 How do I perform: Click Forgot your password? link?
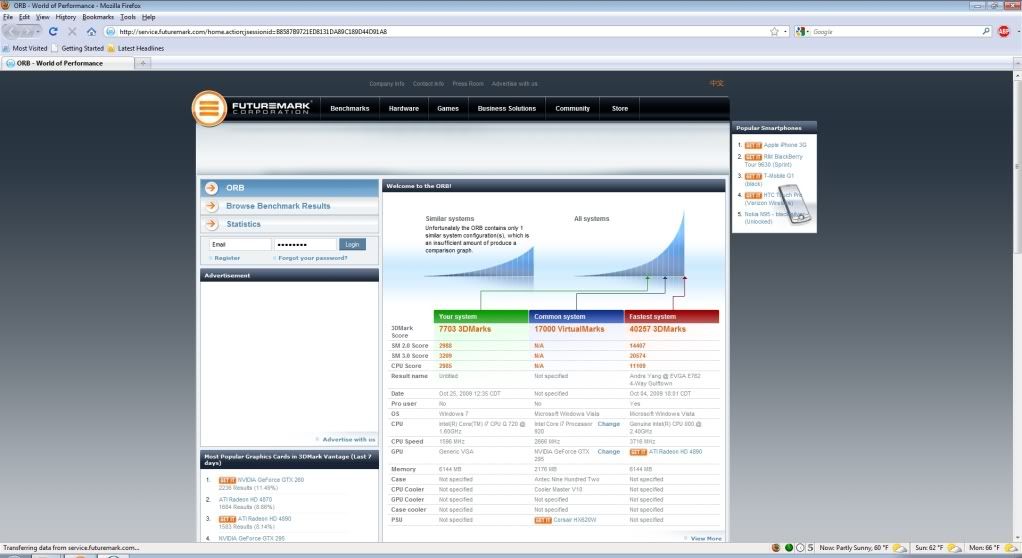click(x=313, y=258)
